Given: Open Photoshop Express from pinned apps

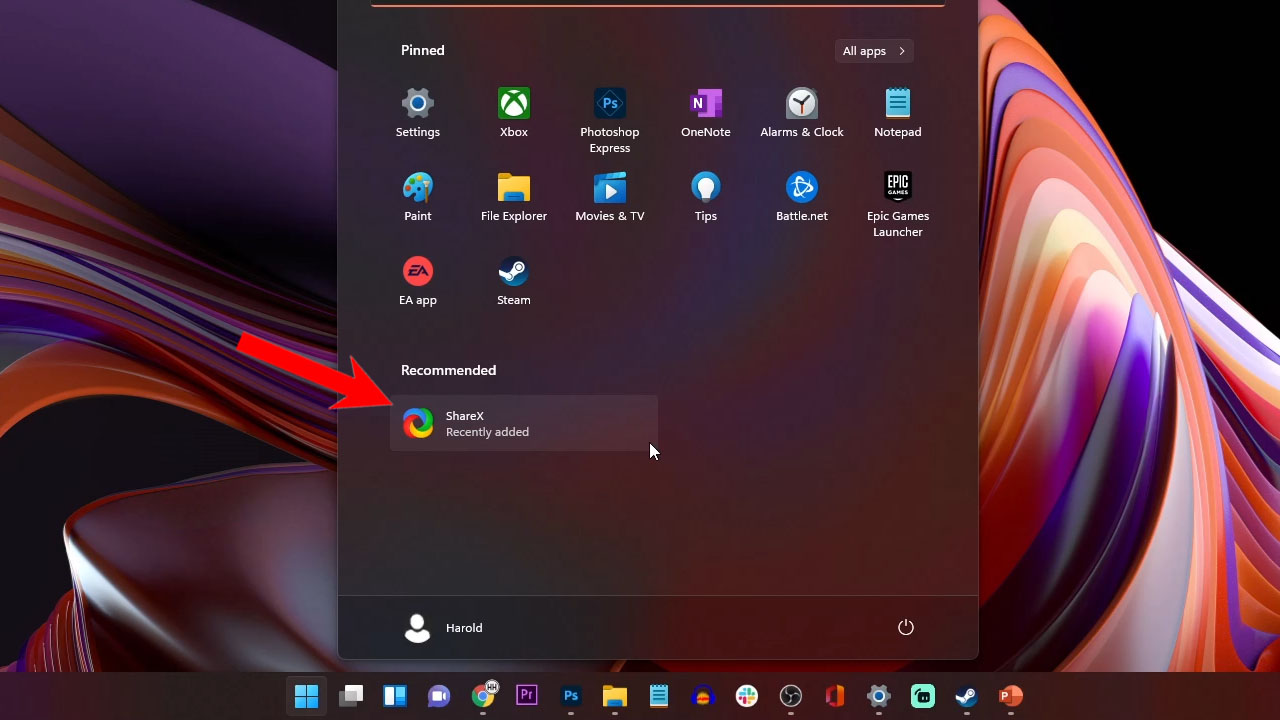Looking at the screenshot, I should click(x=610, y=121).
